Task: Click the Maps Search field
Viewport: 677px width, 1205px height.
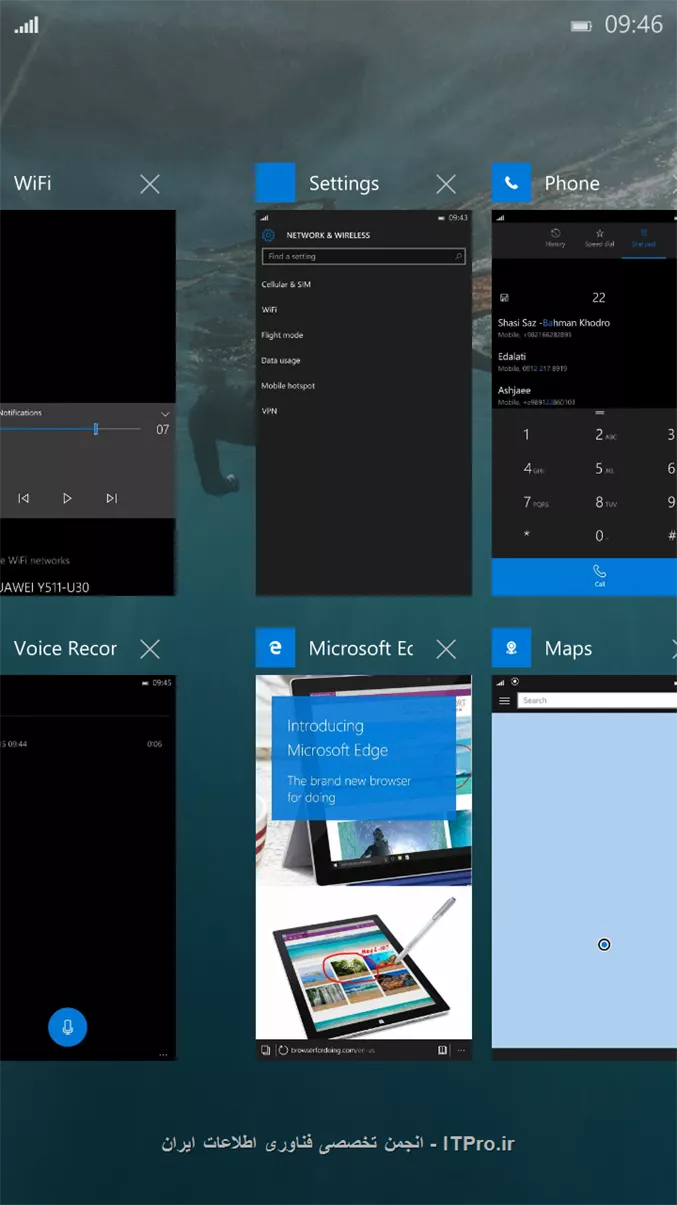Action: click(597, 701)
